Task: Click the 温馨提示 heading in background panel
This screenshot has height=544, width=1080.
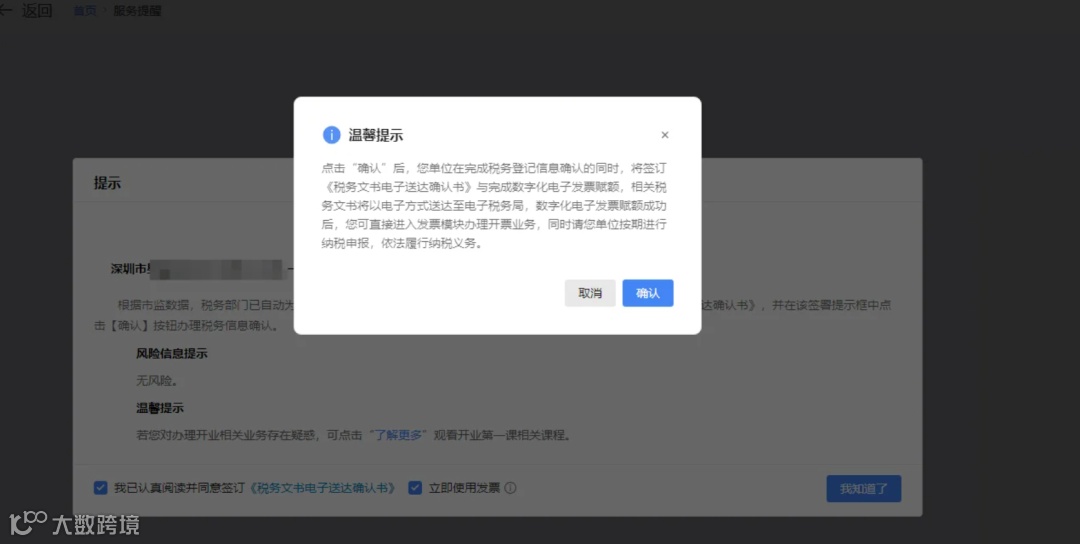Action: click(160, 408)
